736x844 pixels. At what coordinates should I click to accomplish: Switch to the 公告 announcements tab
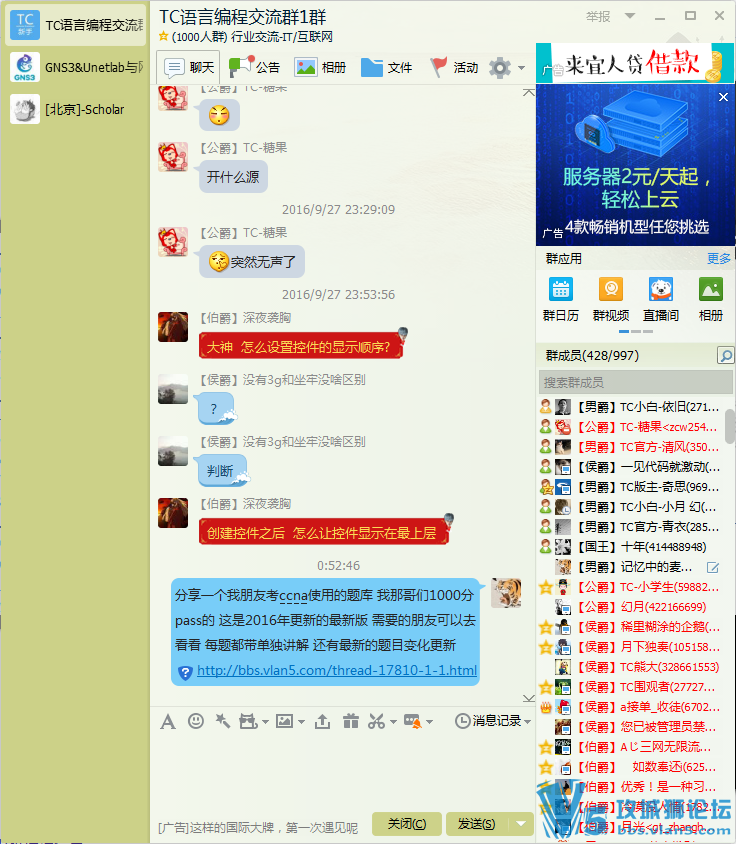255,68
